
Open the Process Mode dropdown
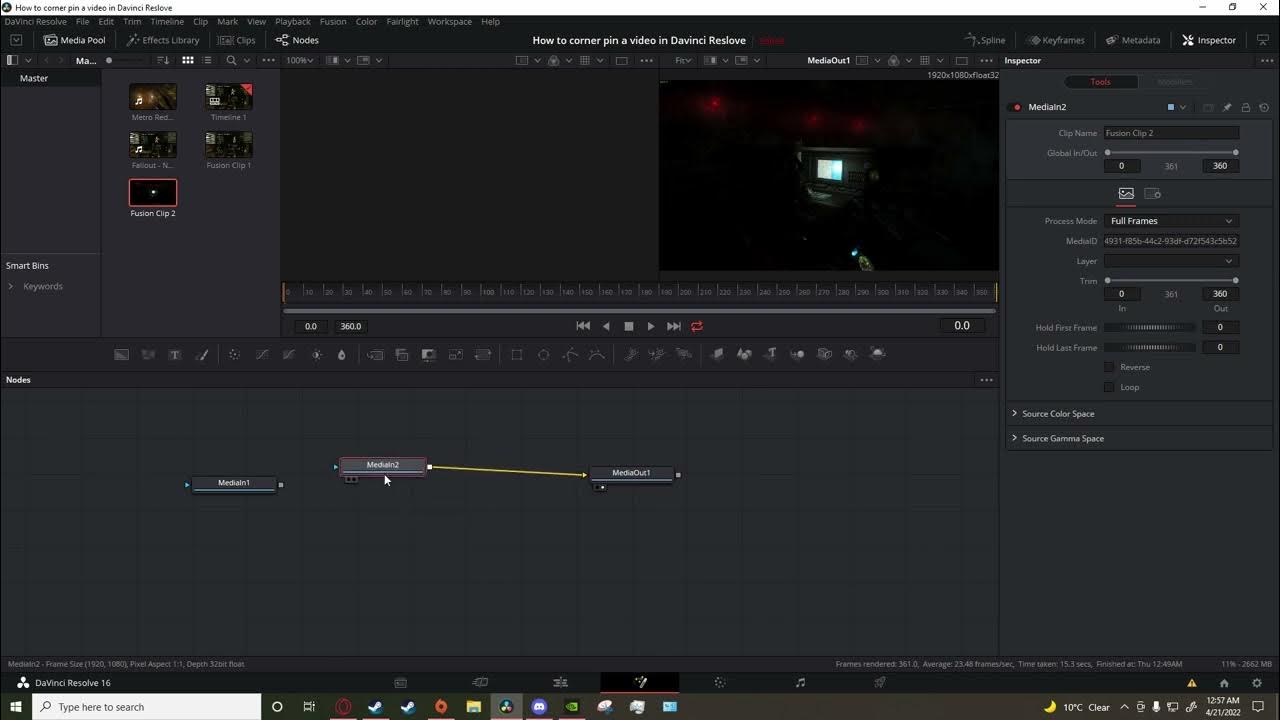1171,221
